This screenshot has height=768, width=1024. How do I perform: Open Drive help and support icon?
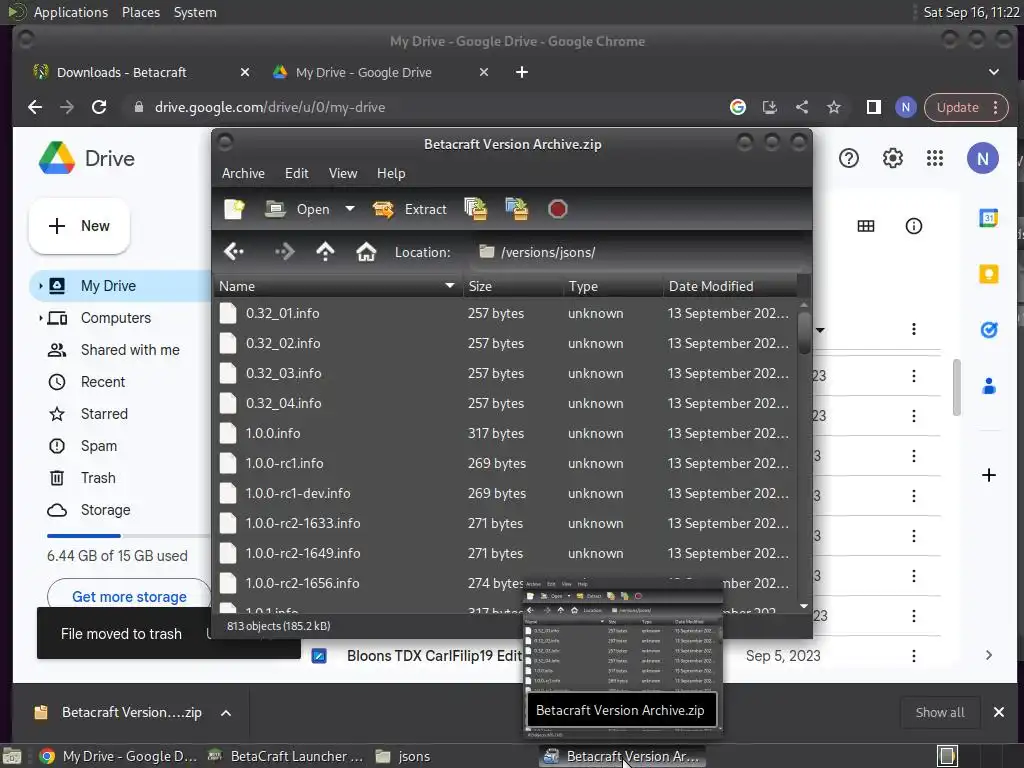(x=848, y=158)
